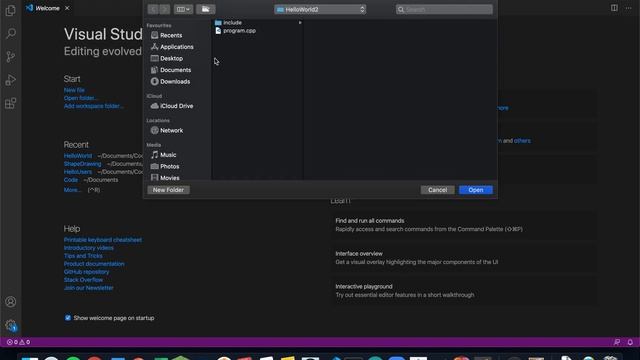Click the split editor icon
Image resolution: width=640 pixels, height=360 pixels.
614,8
